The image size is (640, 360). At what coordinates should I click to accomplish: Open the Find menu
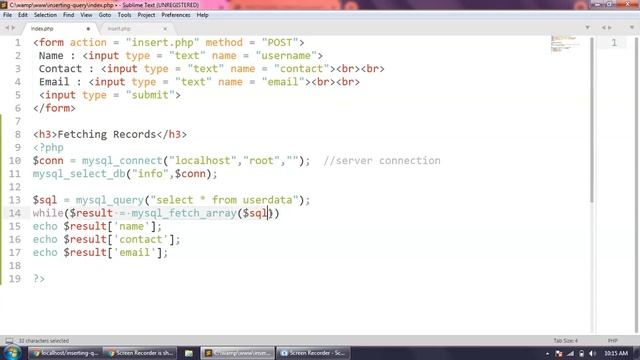(x=69, y=15)
